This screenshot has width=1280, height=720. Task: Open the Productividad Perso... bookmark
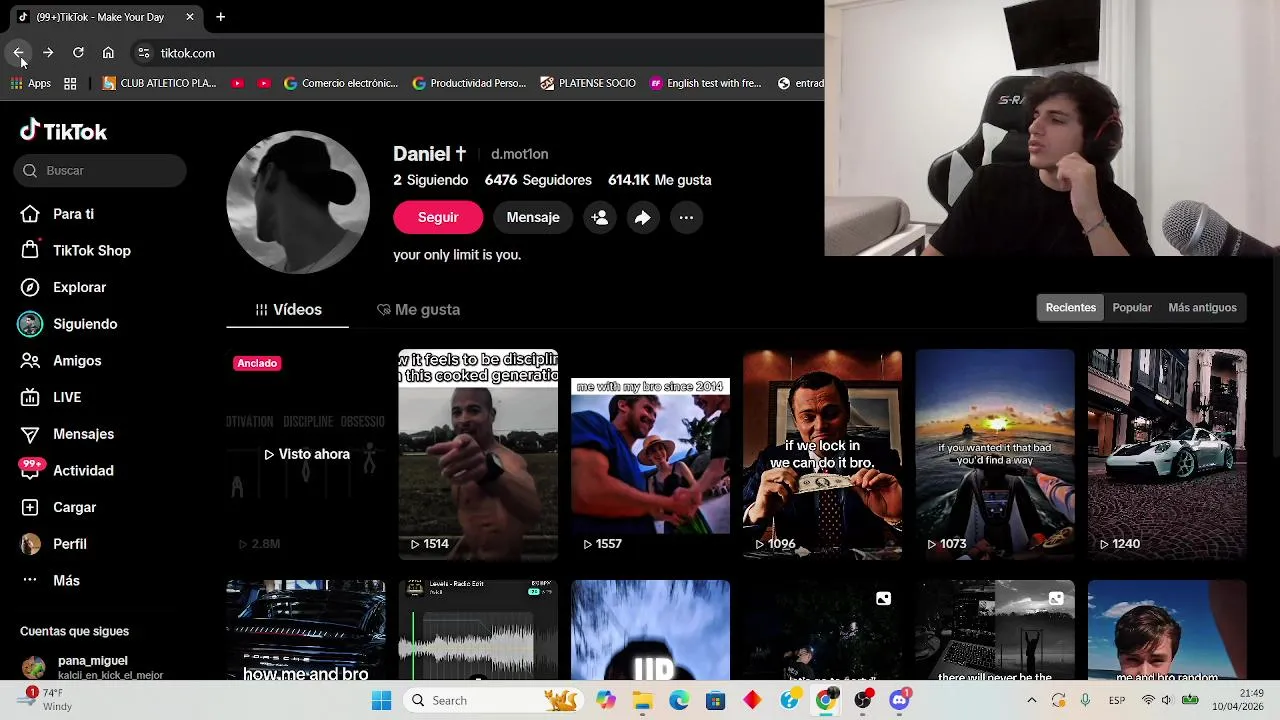[x=469, y=83]
